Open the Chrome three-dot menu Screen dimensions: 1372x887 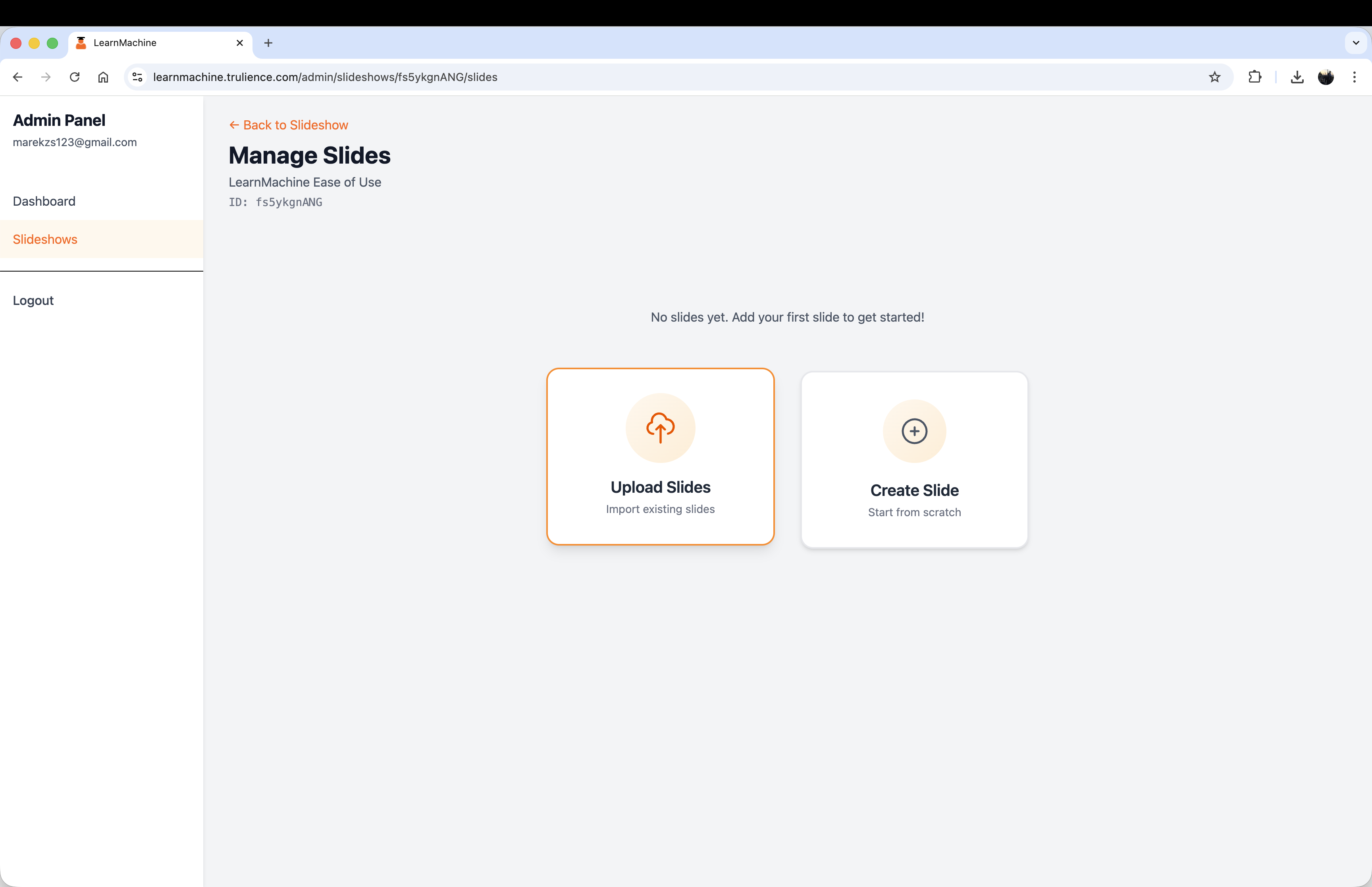[x=1354, y=77]
